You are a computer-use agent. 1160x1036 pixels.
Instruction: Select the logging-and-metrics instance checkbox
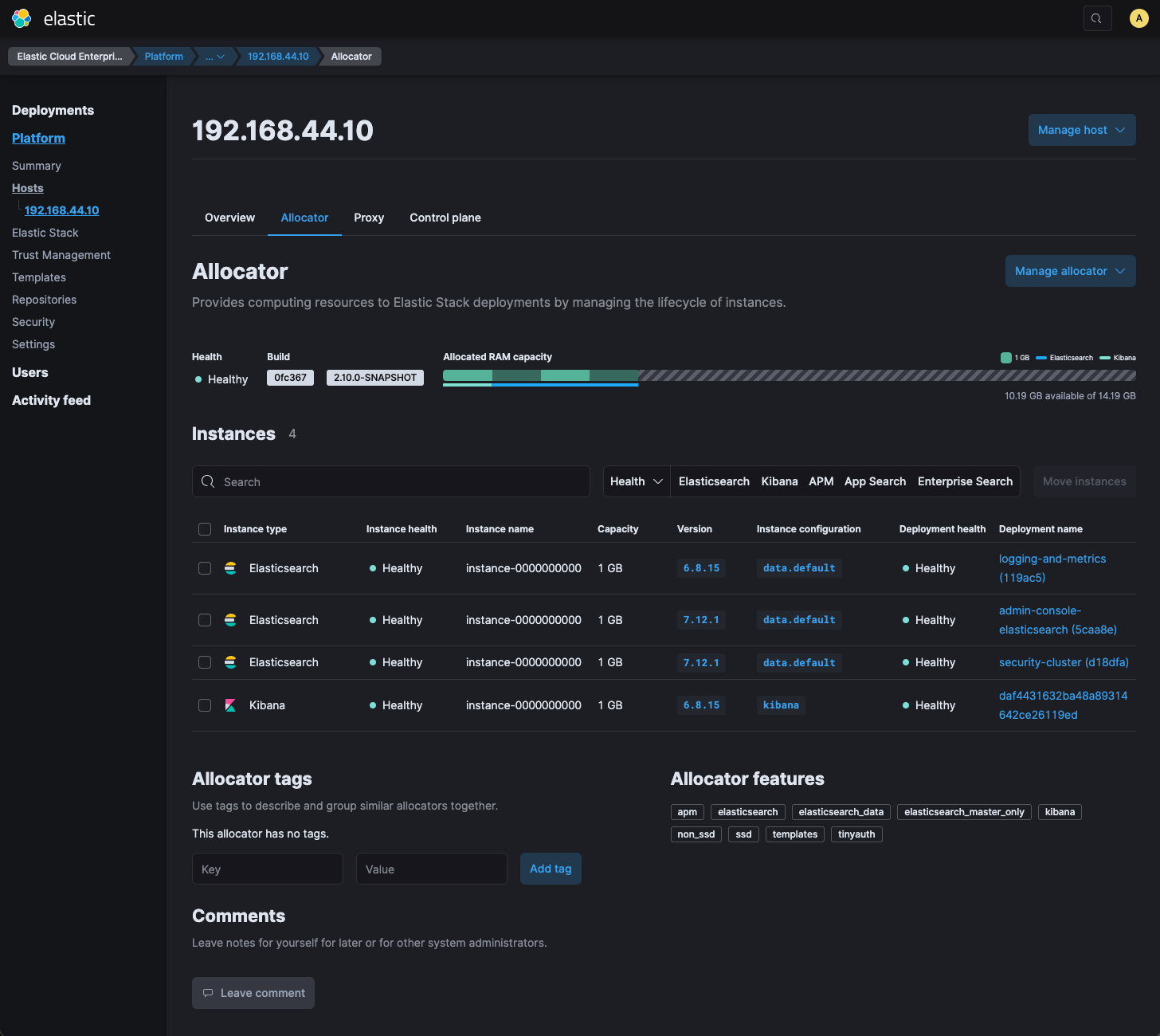205,568
